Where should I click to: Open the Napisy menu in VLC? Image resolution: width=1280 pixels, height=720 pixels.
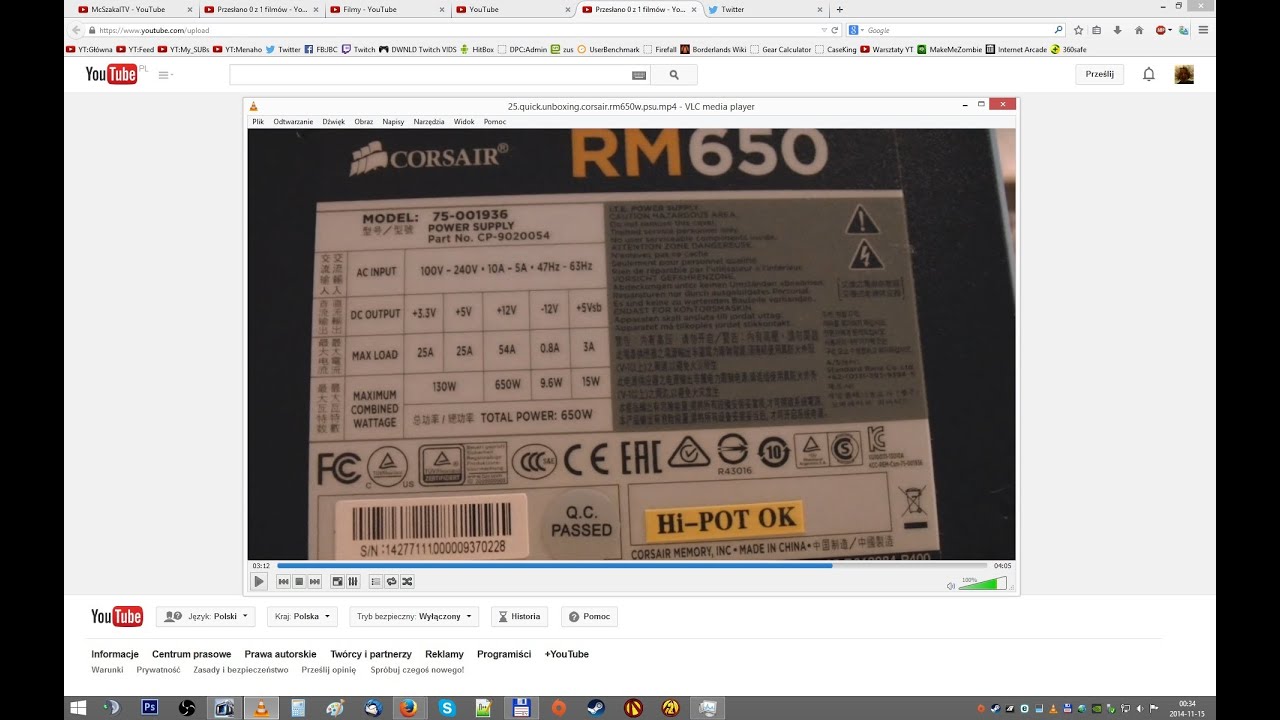click(393, 122)
